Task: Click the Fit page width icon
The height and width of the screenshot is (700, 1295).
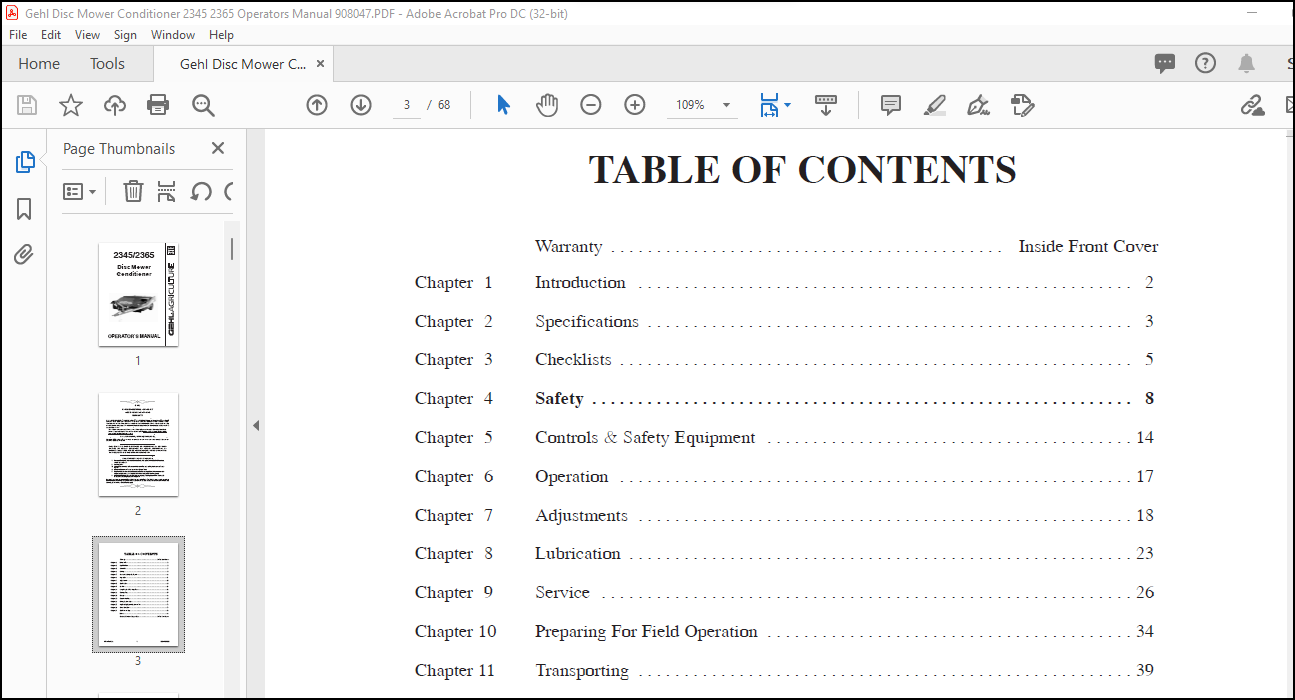Action: click(x=768, y=105)
